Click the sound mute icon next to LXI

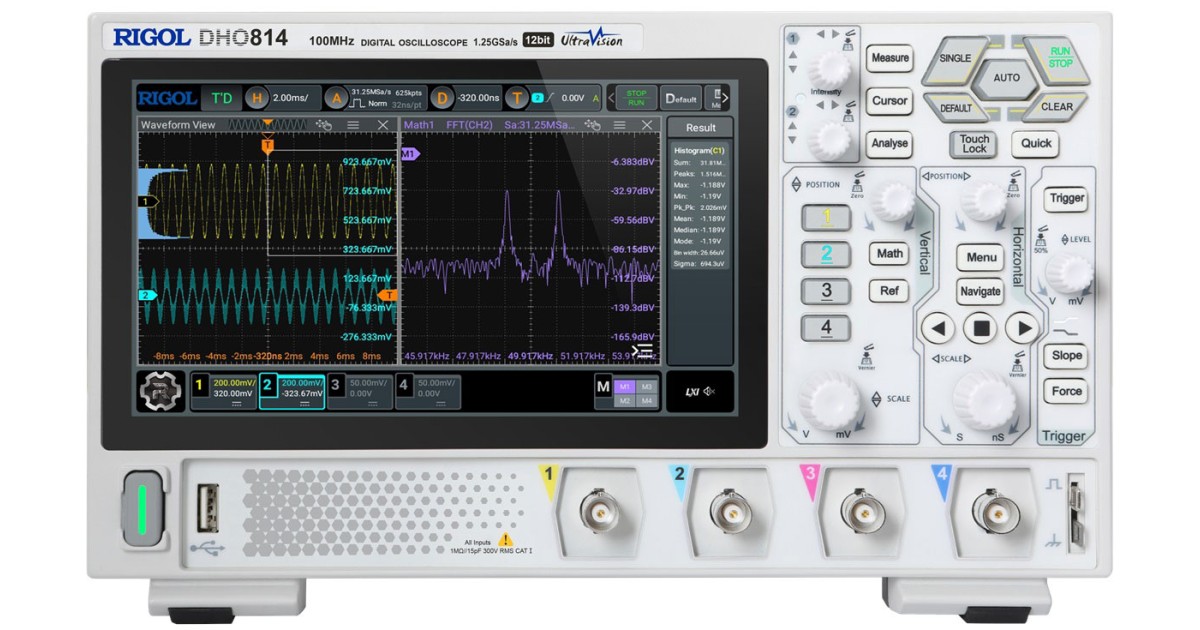point(709,391)
